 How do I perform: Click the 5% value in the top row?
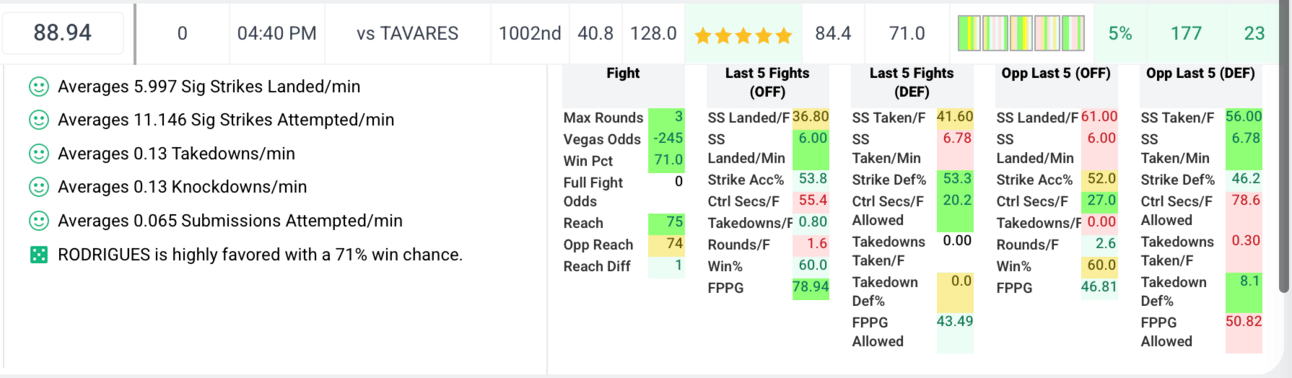tap(1120, 33)
